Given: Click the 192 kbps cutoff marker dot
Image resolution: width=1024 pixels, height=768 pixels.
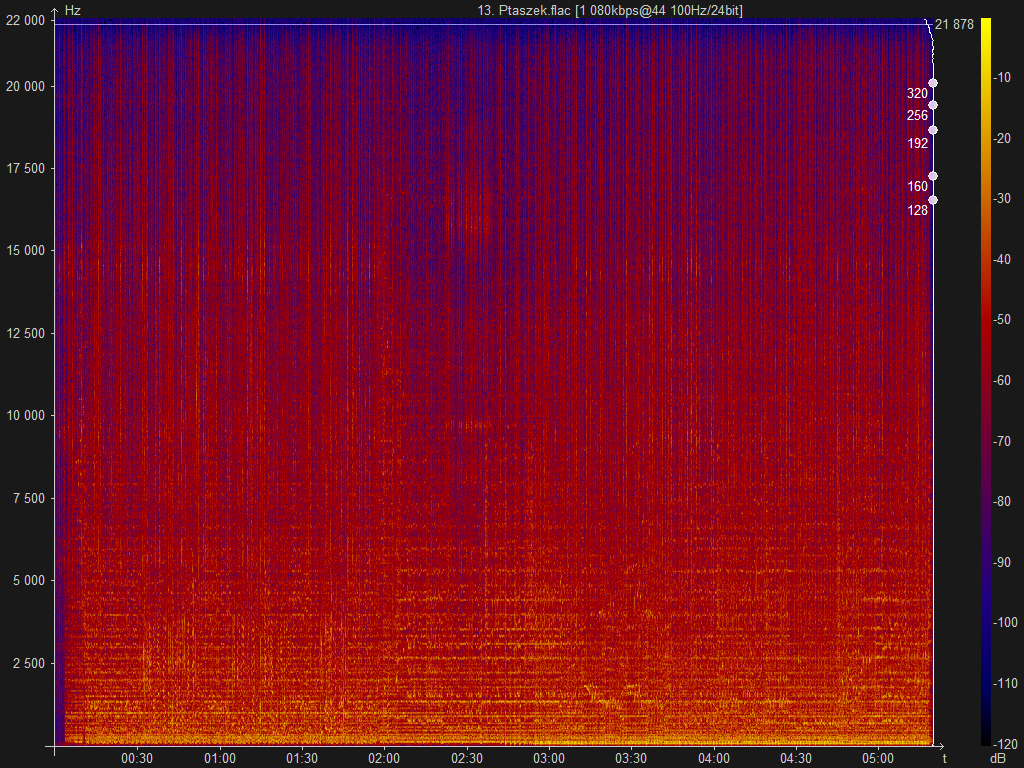Looking at the screenshot, I should point(933,130).
